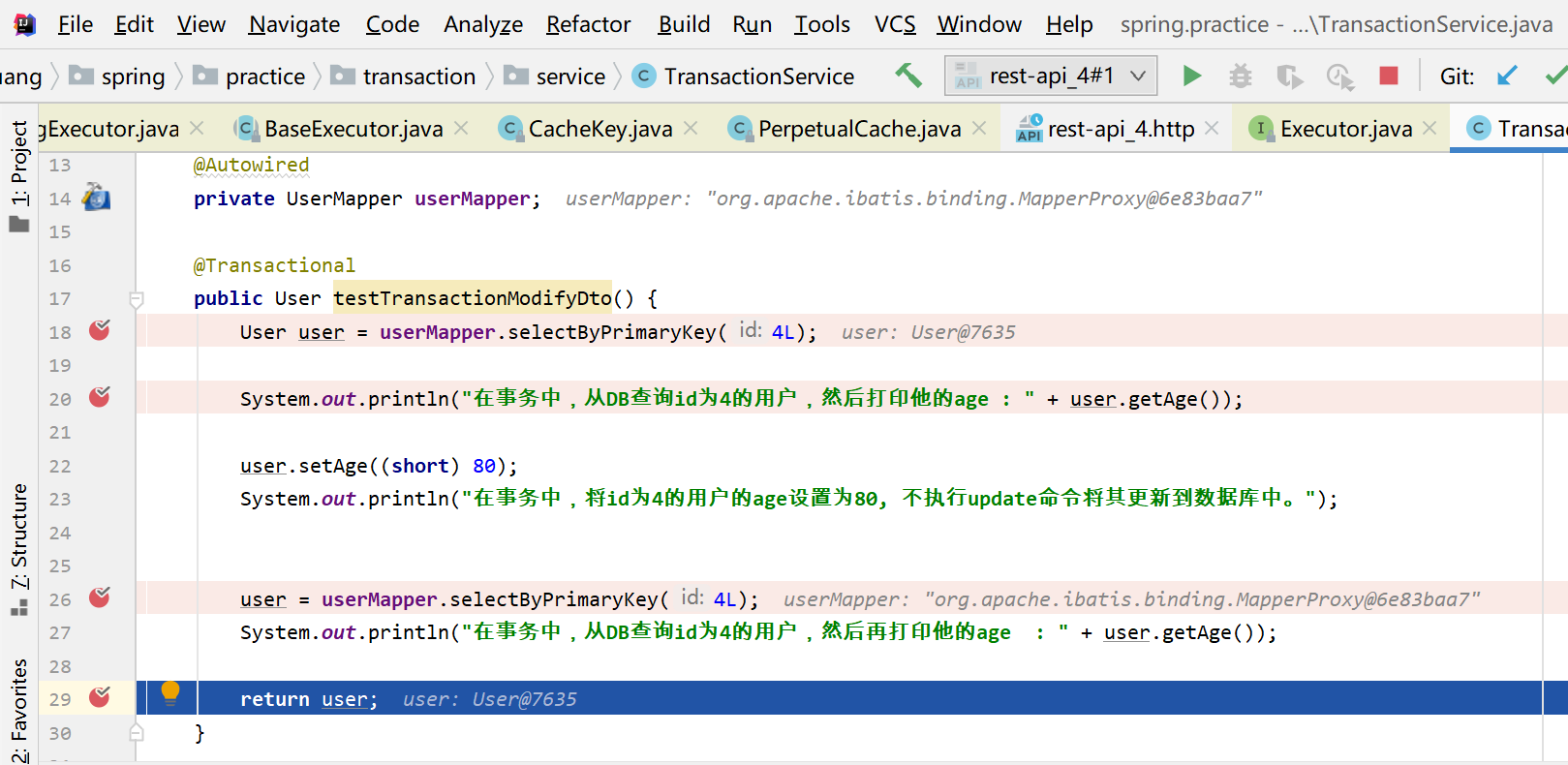
Task: Click the Profiler run icon
Action: [x=1339, y=76]
